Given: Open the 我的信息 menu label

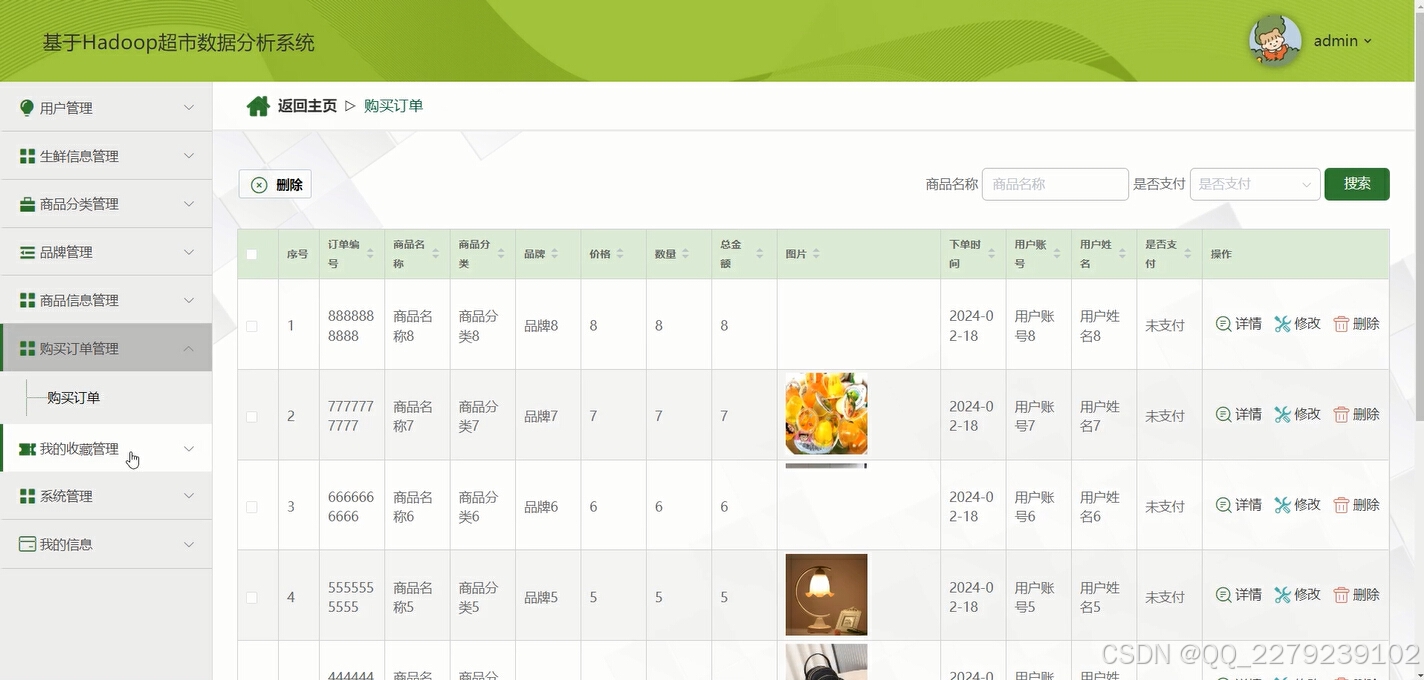Looking at the screenshot, I should click(x=66, y=544).
